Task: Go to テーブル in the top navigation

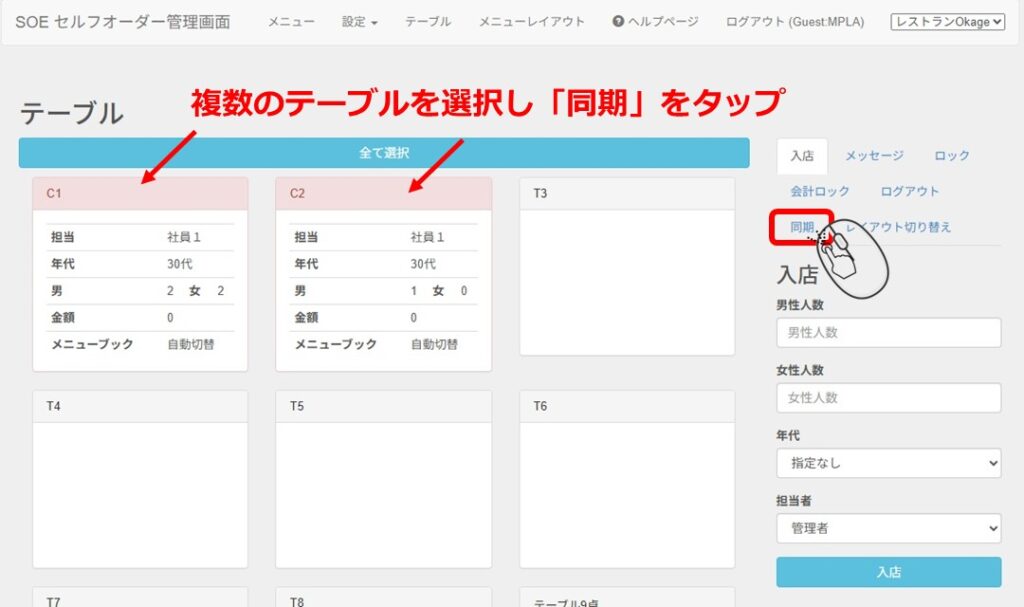Action: coord(427,22)
